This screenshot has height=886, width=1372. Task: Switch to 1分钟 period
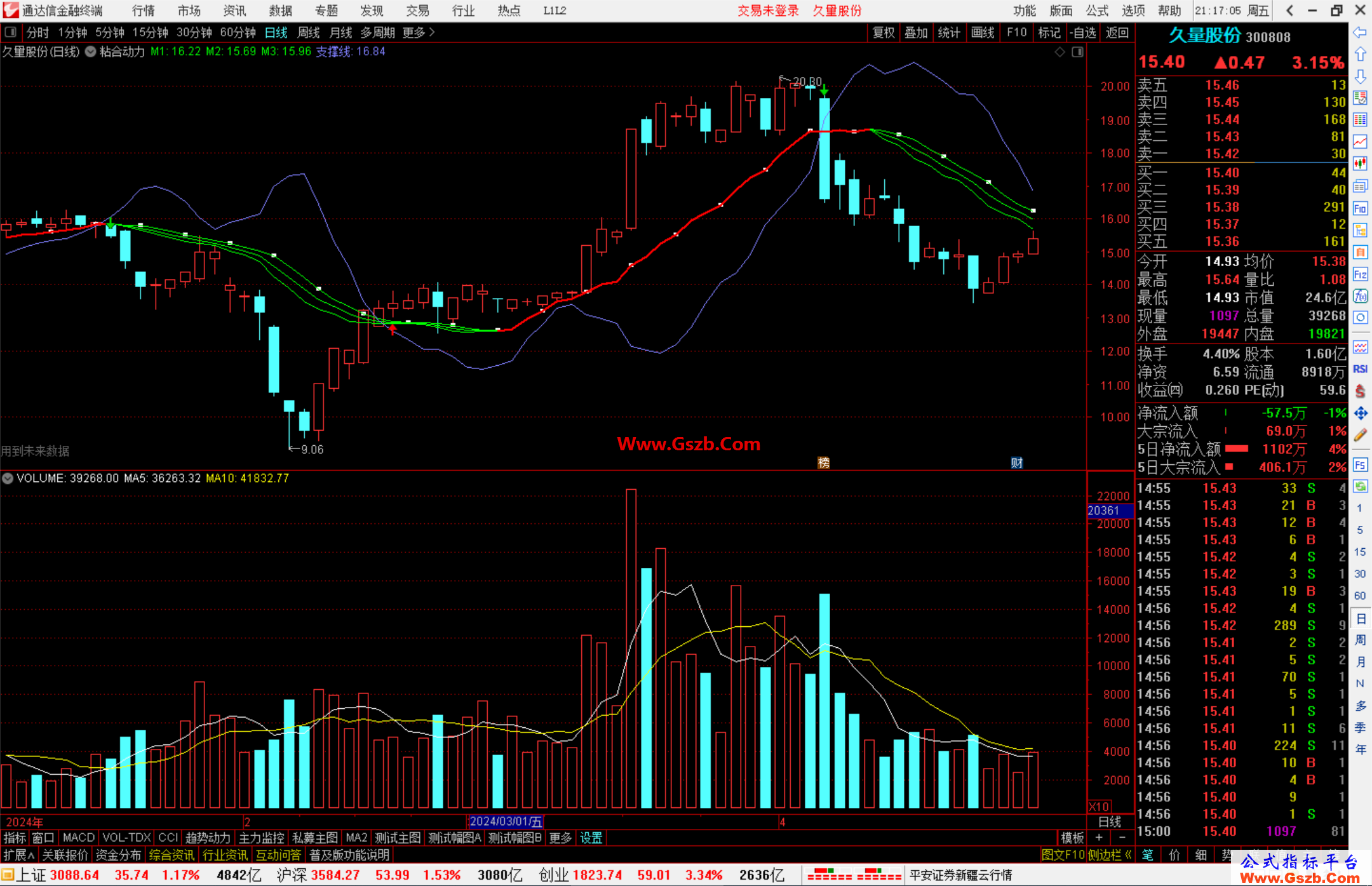(x=72, y=32)
